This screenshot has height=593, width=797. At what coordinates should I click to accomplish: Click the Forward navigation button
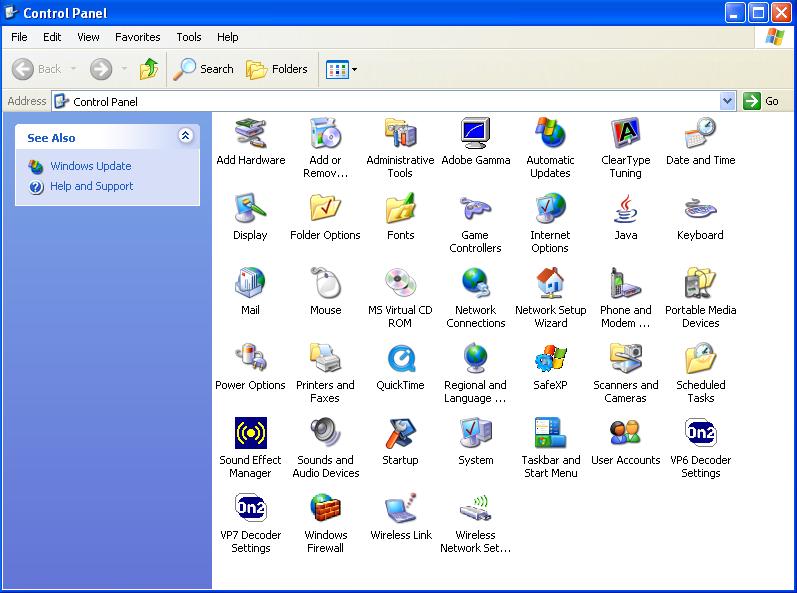coord(101,69)
